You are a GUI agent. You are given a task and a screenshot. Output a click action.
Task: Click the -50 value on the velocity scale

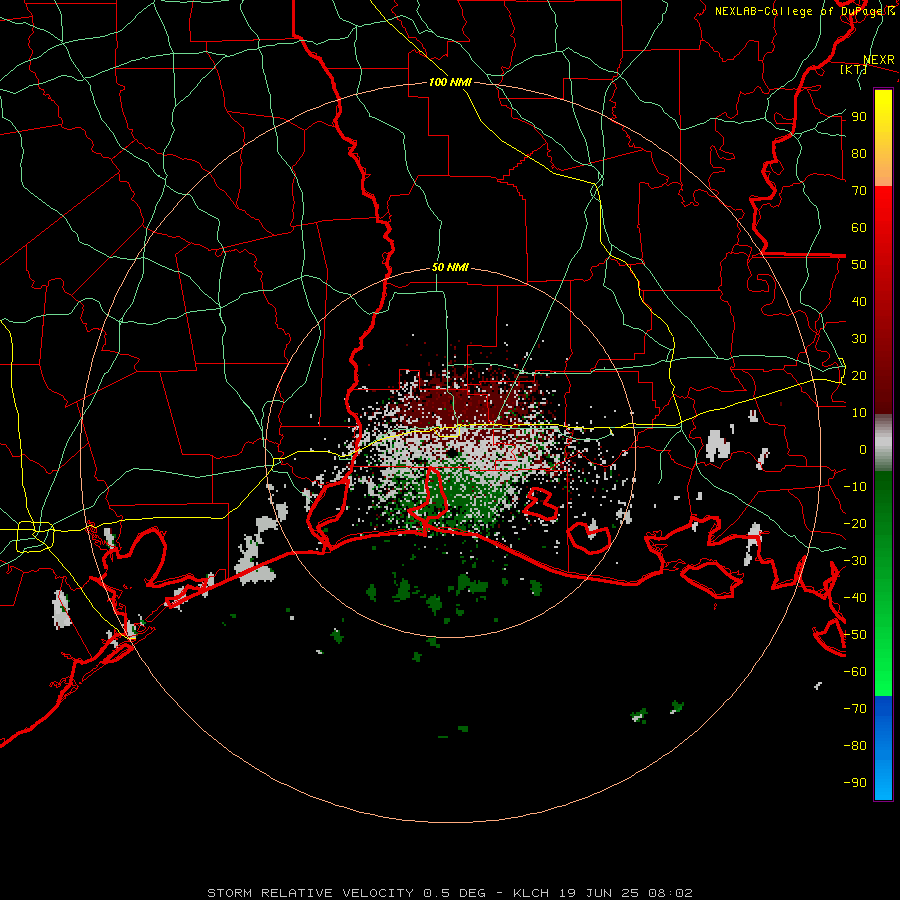(x=855, y=635)
